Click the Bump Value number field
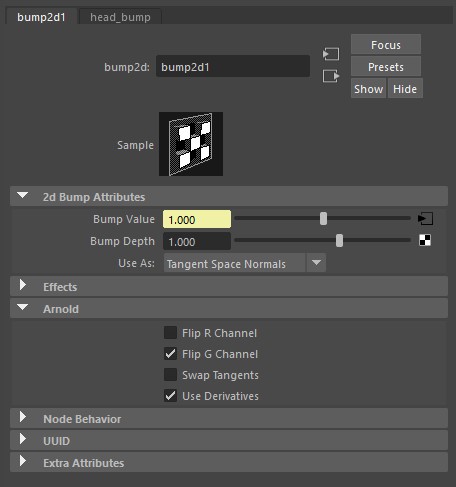This screenshot has width=456, height=487. click(x=197, y=219)
